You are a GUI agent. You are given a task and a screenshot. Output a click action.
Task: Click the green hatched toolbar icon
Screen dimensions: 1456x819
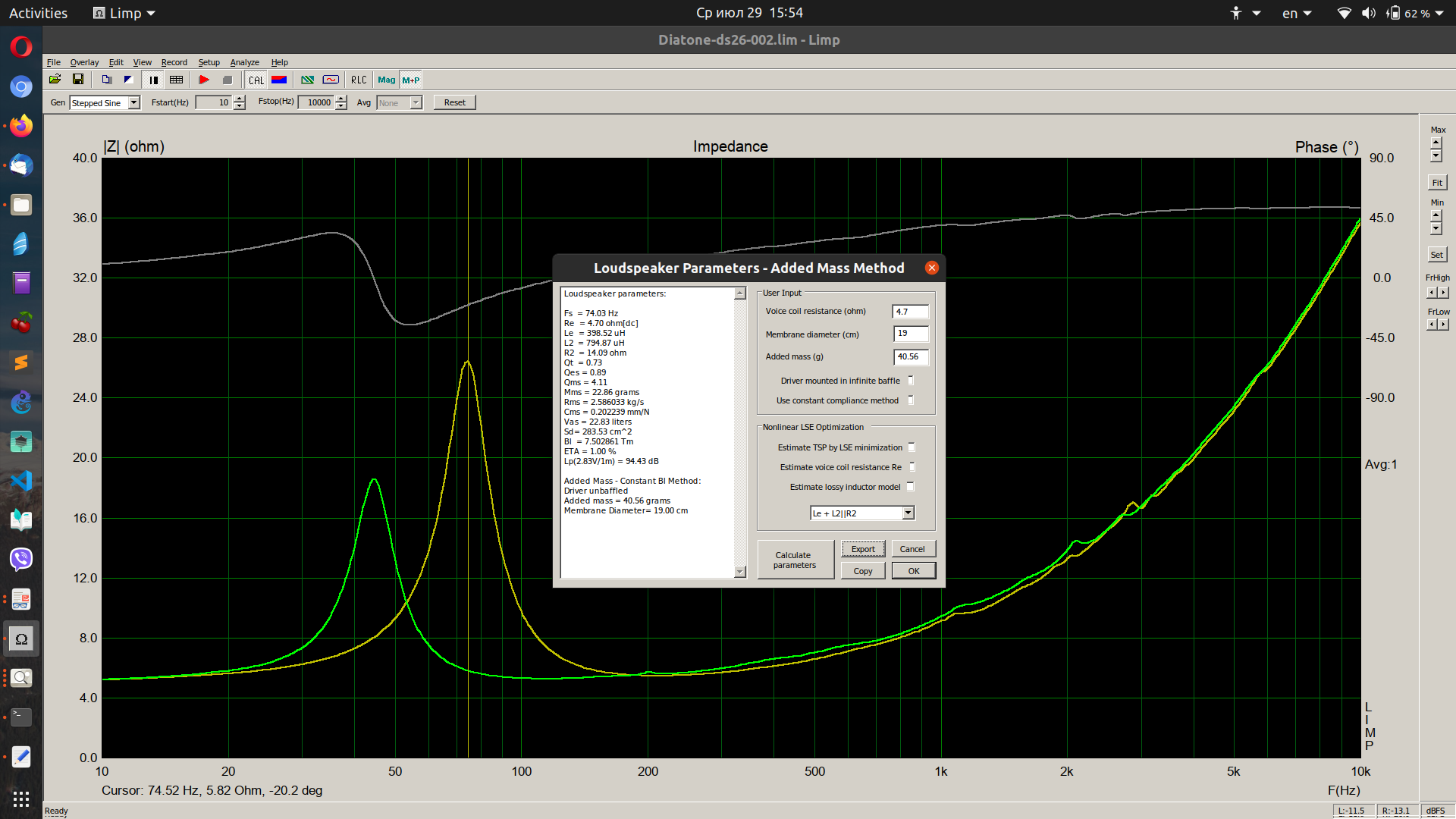307,80
